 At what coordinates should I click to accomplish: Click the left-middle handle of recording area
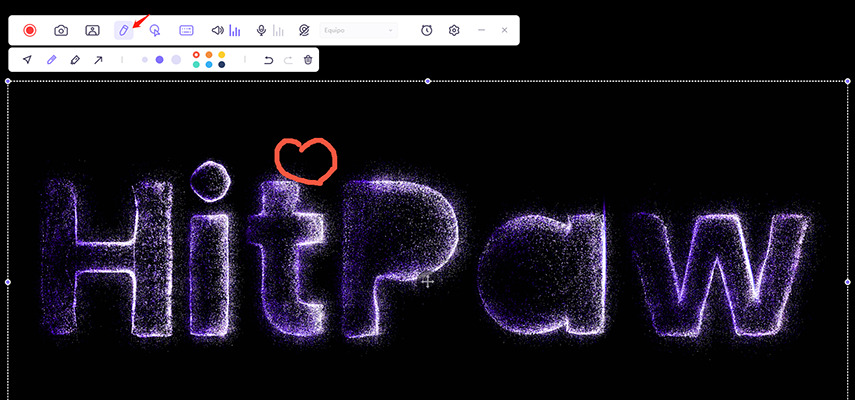(x=8, y=282)
